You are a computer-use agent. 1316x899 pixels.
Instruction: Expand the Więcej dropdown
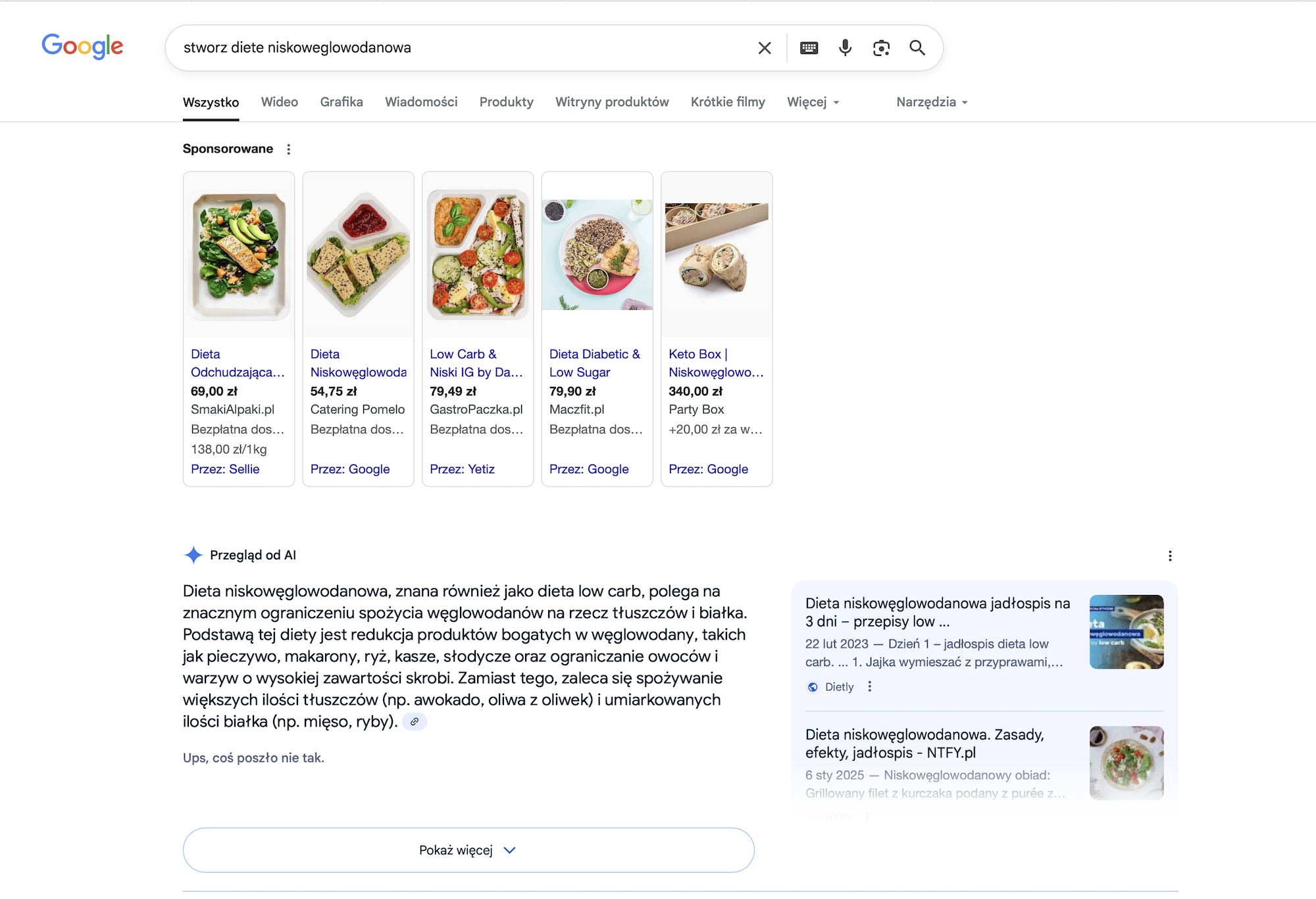click(813, 102)
